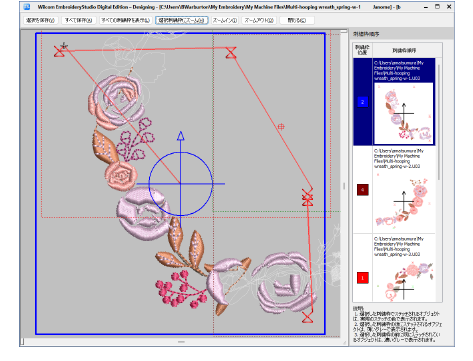Screen dimensions: 473x361
Task: Click the double red marker on right hoop edge
Action: (307, 197)
